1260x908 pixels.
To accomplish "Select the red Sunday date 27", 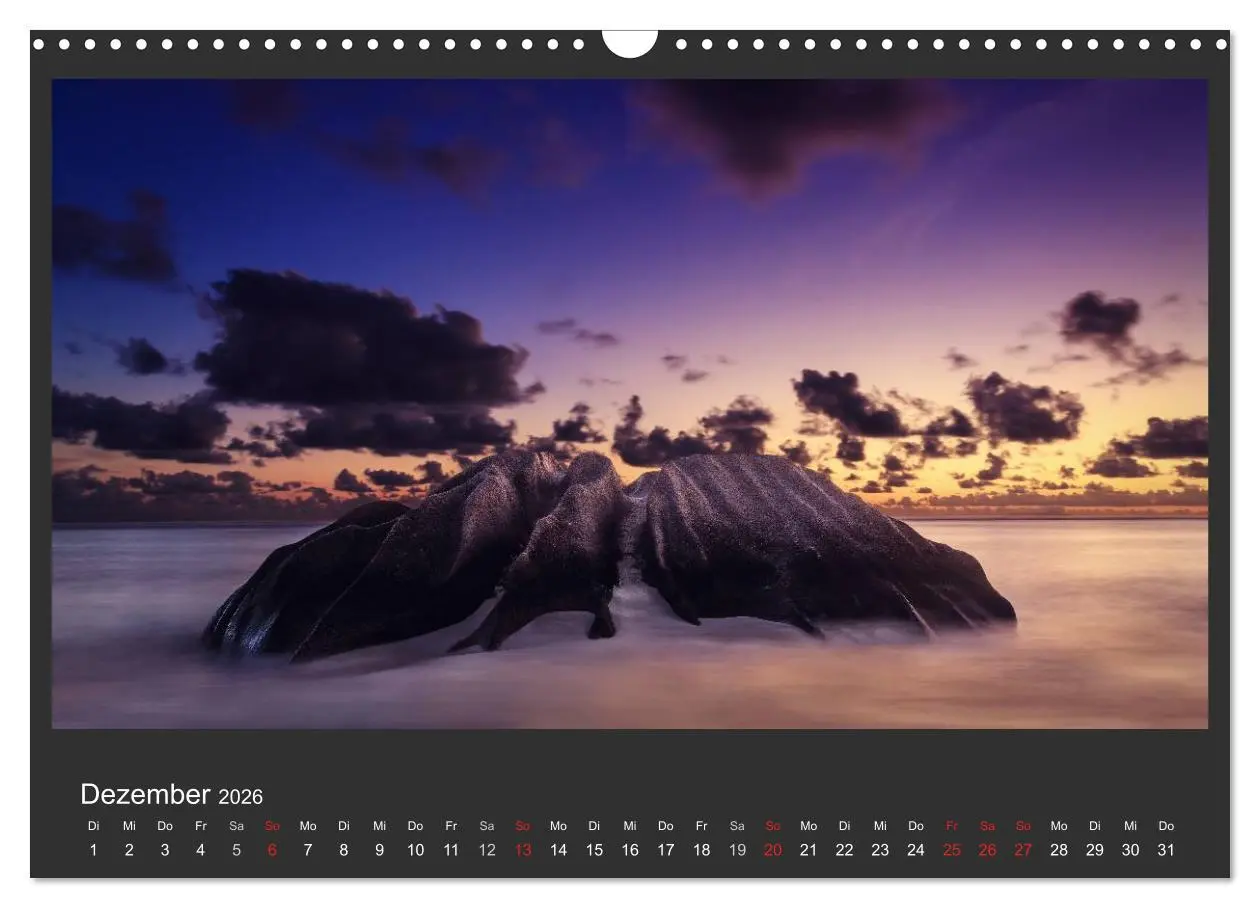I will click(x=1023, y=850).
